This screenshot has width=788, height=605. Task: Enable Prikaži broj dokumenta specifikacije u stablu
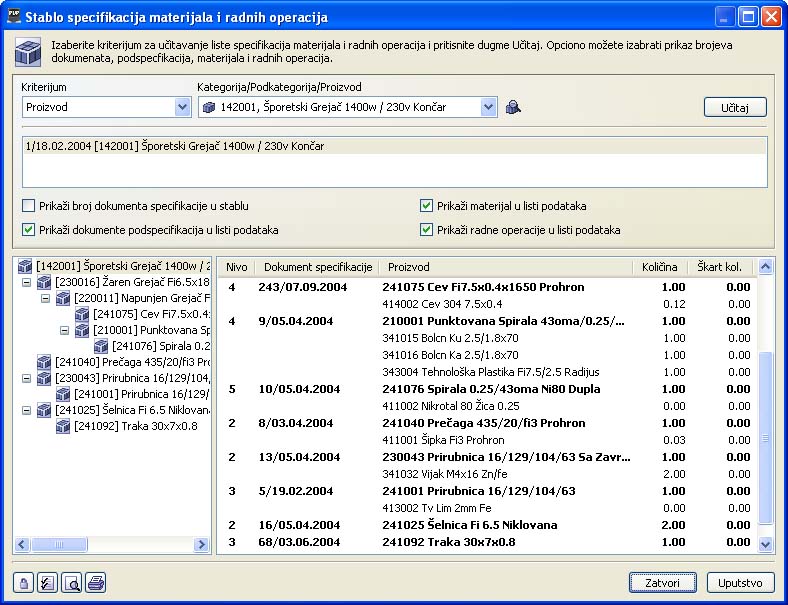tap(28, 206)
